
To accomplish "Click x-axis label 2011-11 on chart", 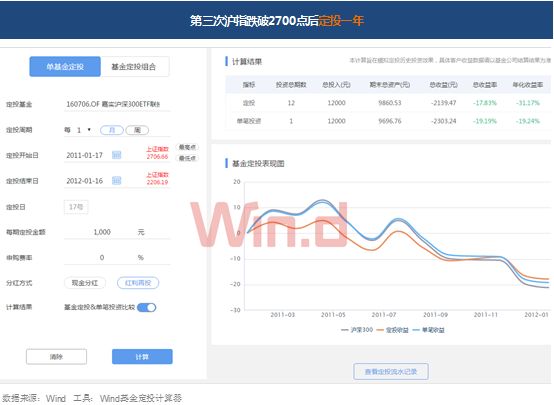I will [485, 315].
